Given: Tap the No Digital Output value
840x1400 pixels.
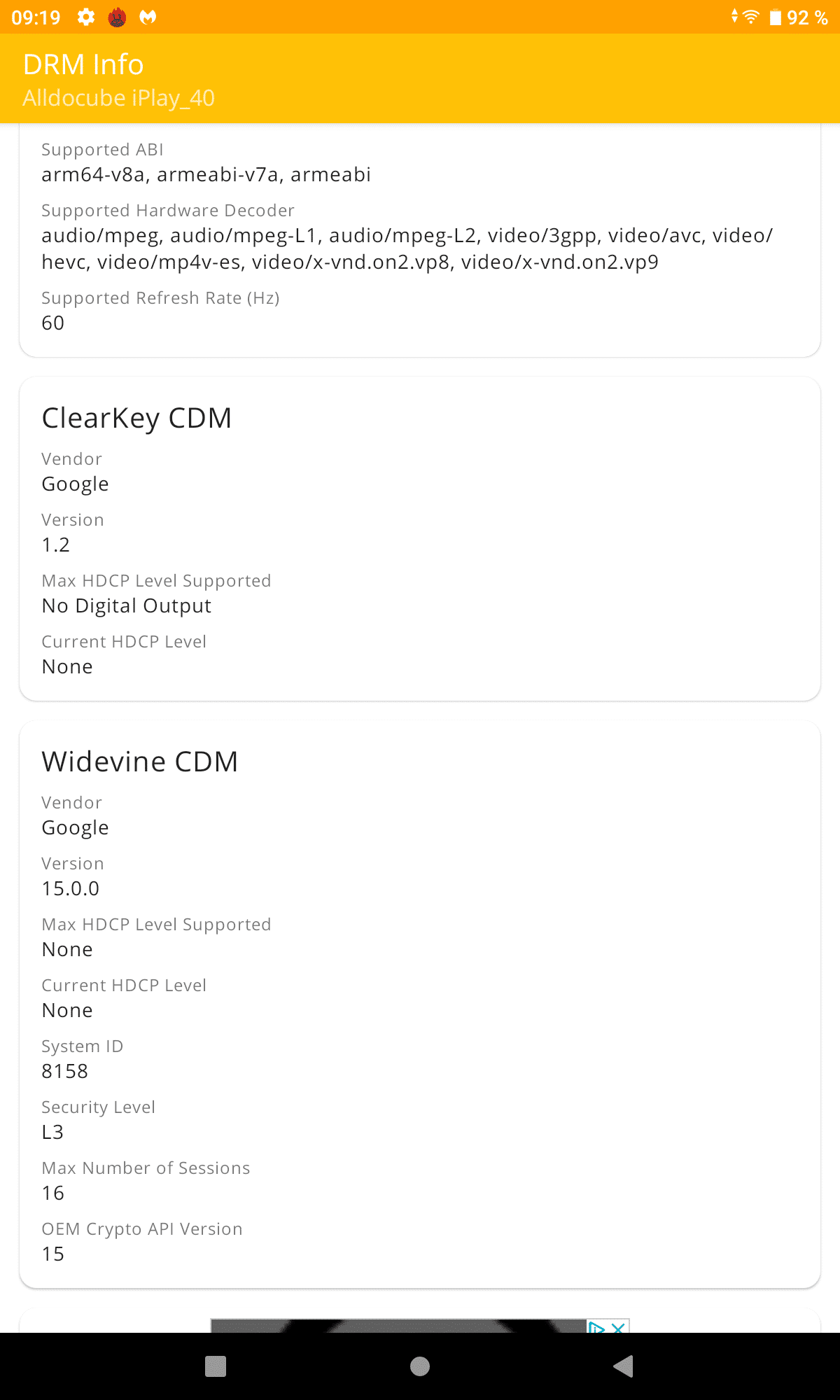Looking at the screenshot, I should coord(127,606).
